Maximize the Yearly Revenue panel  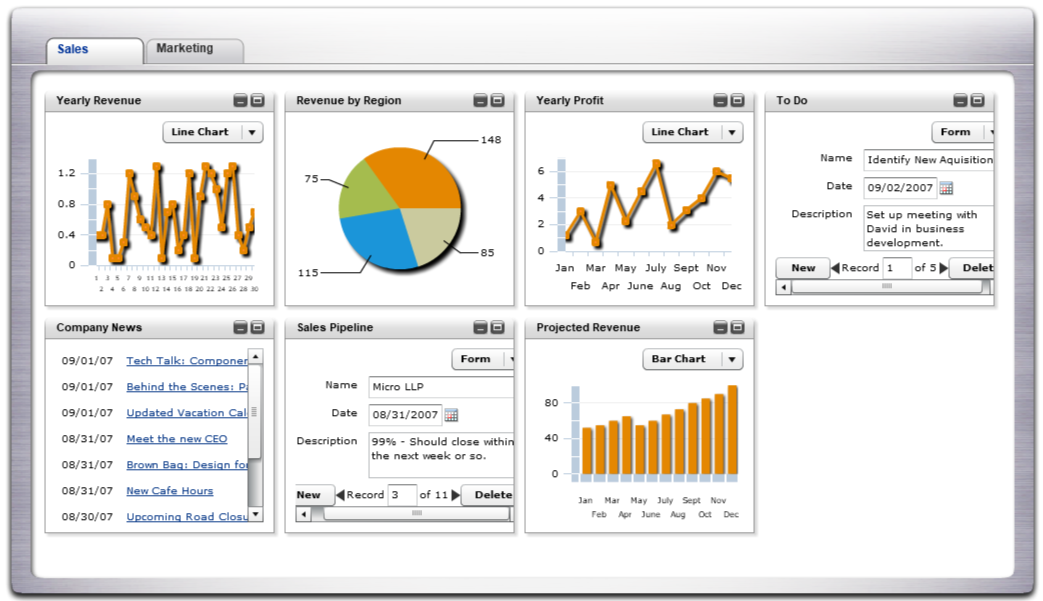[257, 100]
